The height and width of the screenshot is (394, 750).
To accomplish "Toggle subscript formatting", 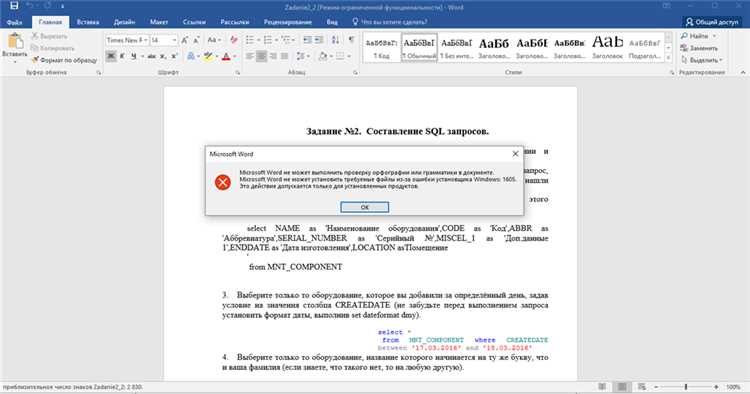I will tap(163, 56).
